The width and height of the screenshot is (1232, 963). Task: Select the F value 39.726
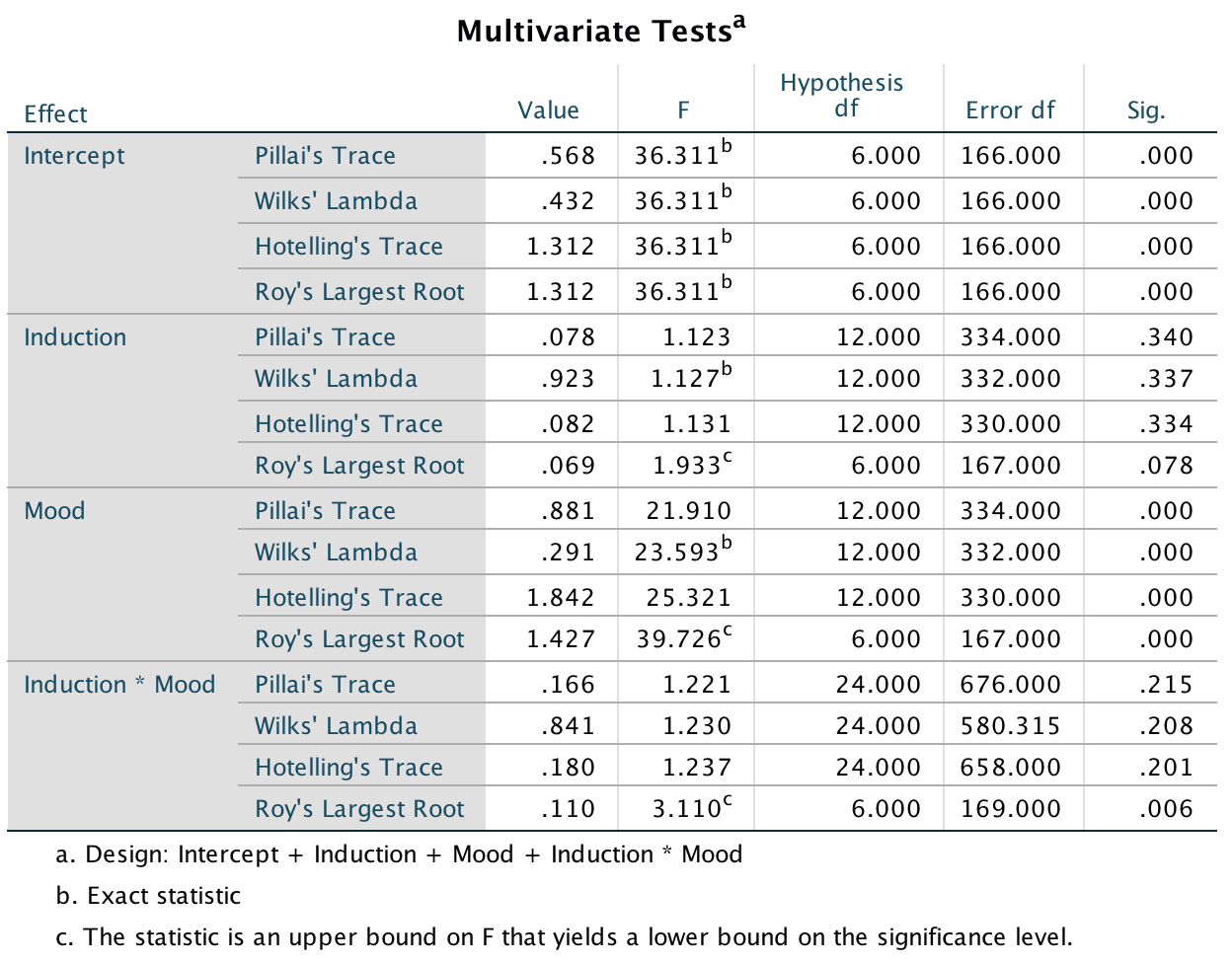coord(678,639)
